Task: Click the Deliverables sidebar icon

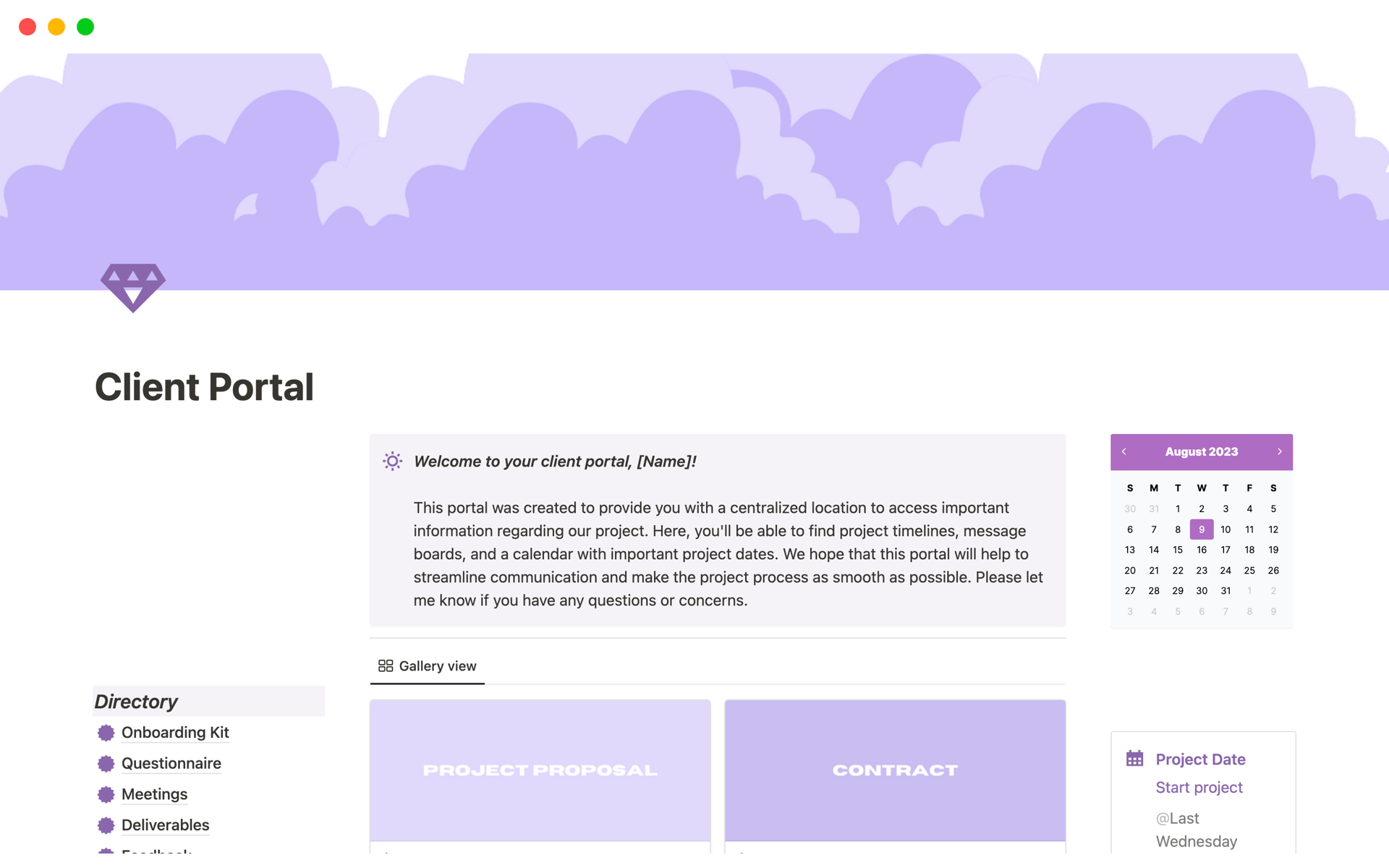Action: point(107,824)
